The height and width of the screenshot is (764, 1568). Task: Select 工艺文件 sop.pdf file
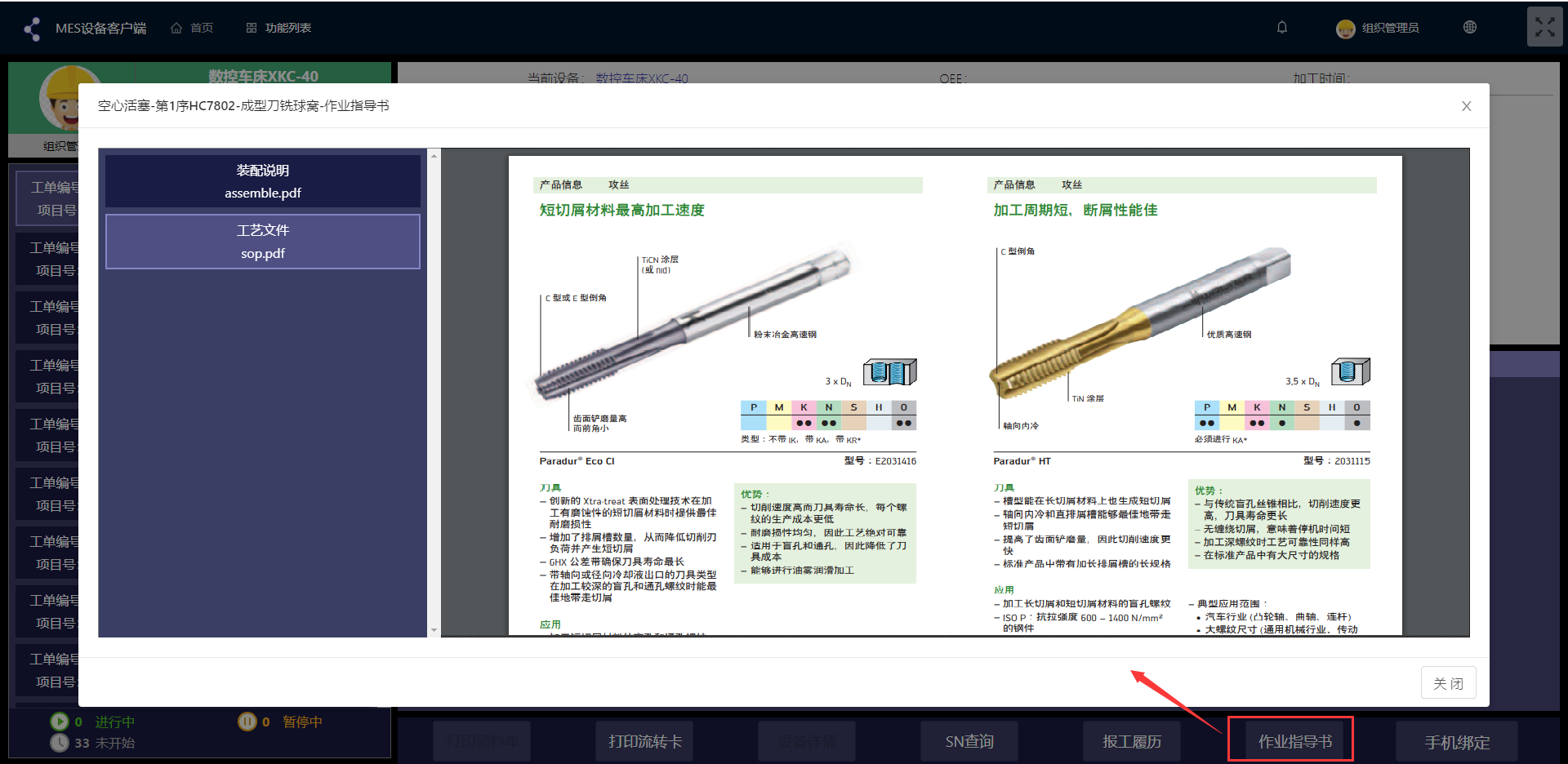click(263, 242)
